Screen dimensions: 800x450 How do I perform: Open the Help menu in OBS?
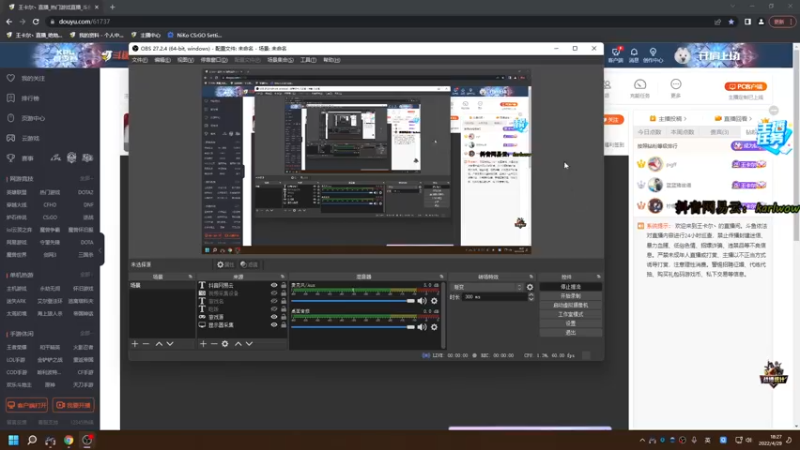tap(332, 60)
